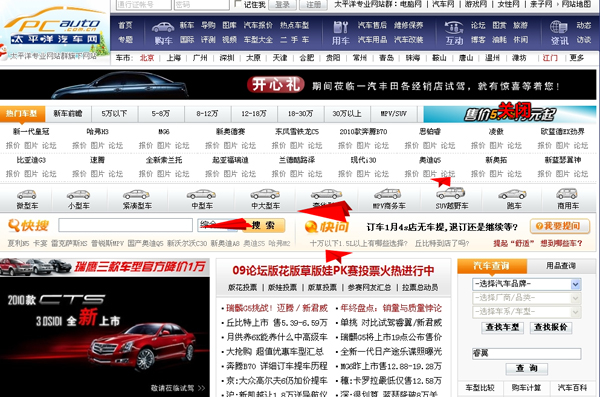Click the 快搜 search input field
The height and width of the screenshot is (397, 600).
click(x=126, y=225)
